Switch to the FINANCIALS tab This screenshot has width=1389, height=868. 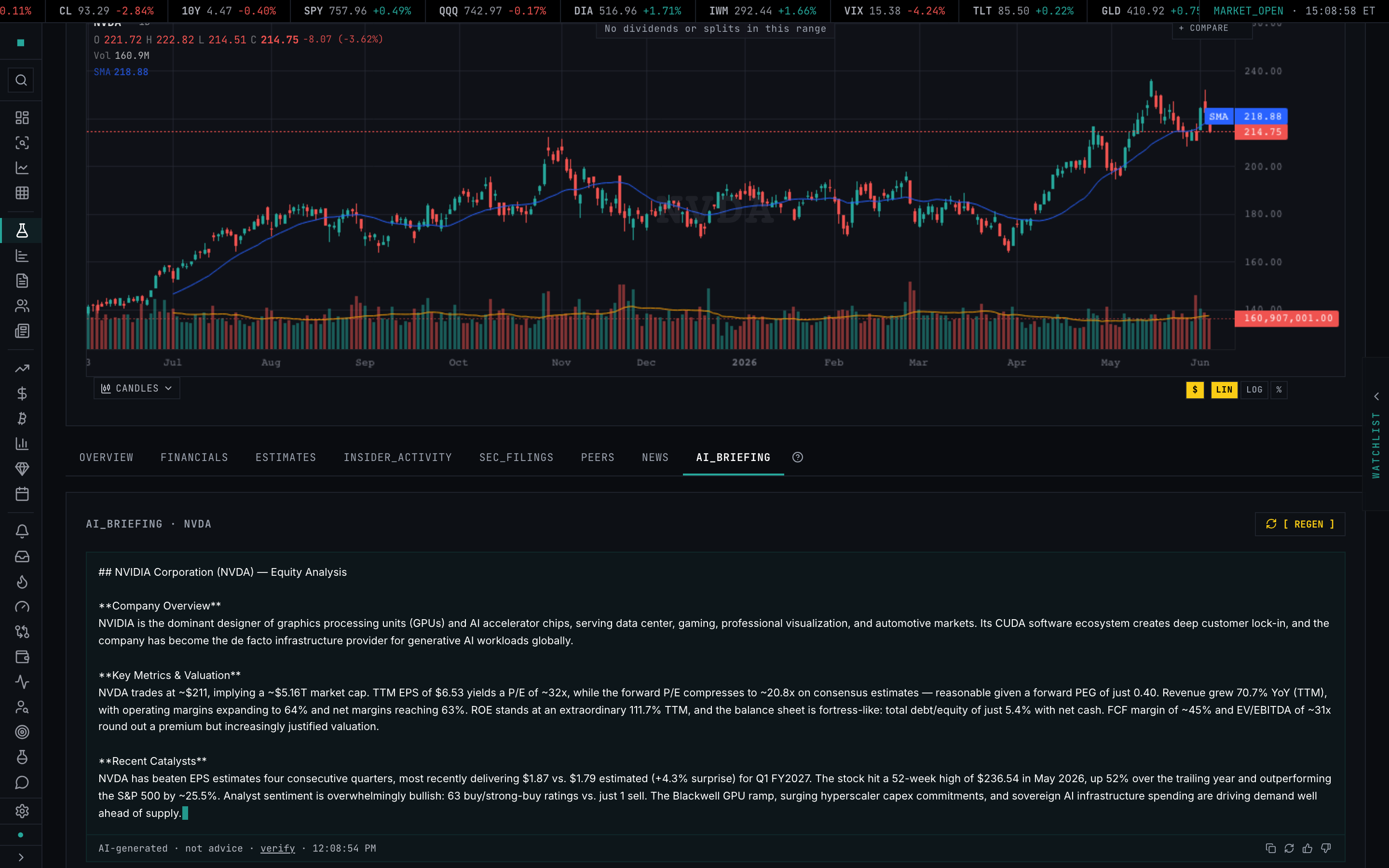click(x=194, y=458)
